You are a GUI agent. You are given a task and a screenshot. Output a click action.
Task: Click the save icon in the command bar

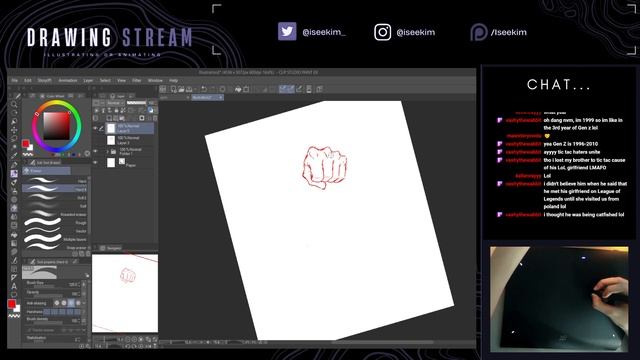click(189, 89)
